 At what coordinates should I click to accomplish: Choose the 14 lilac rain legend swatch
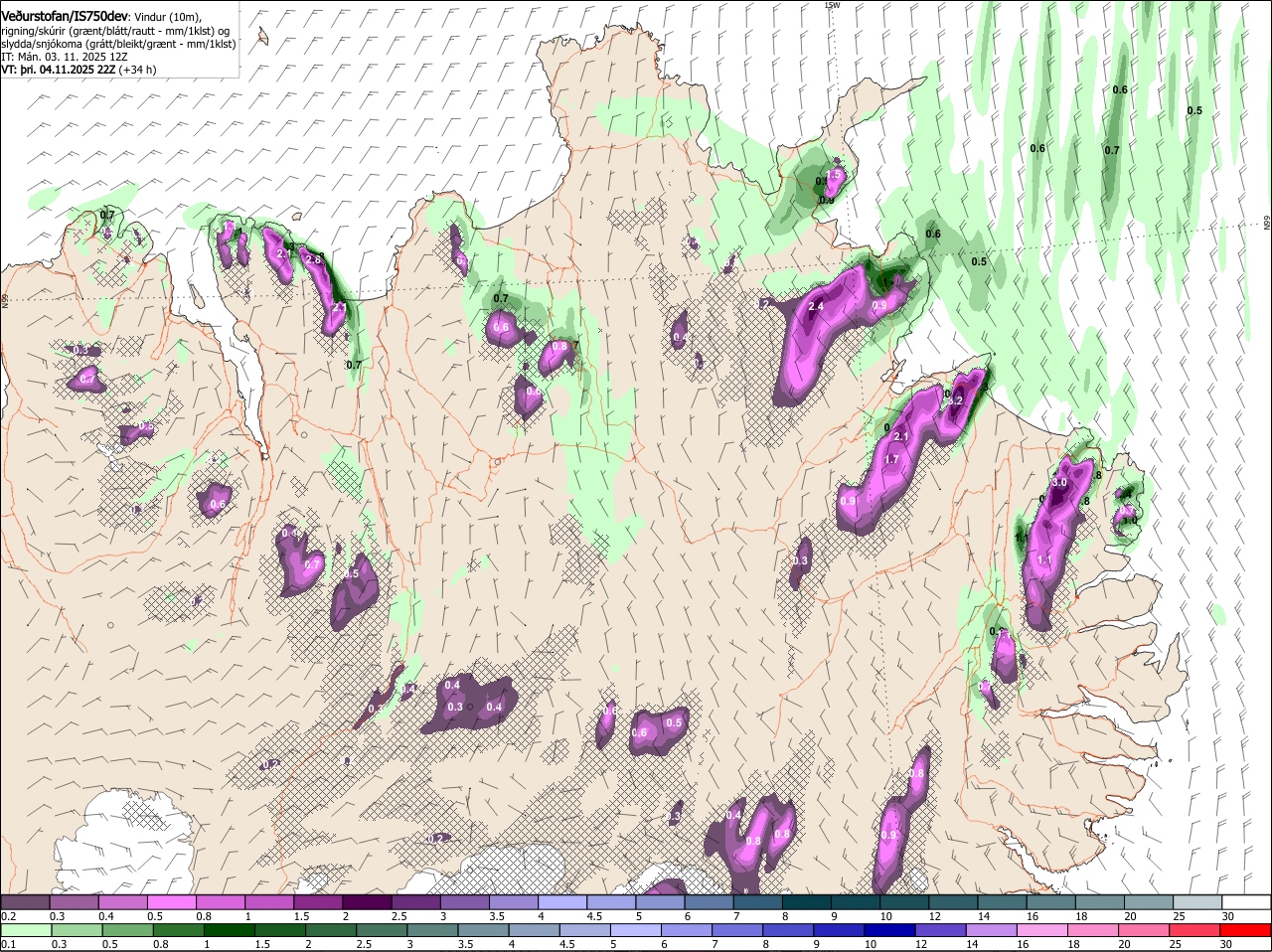pos(994,930)
